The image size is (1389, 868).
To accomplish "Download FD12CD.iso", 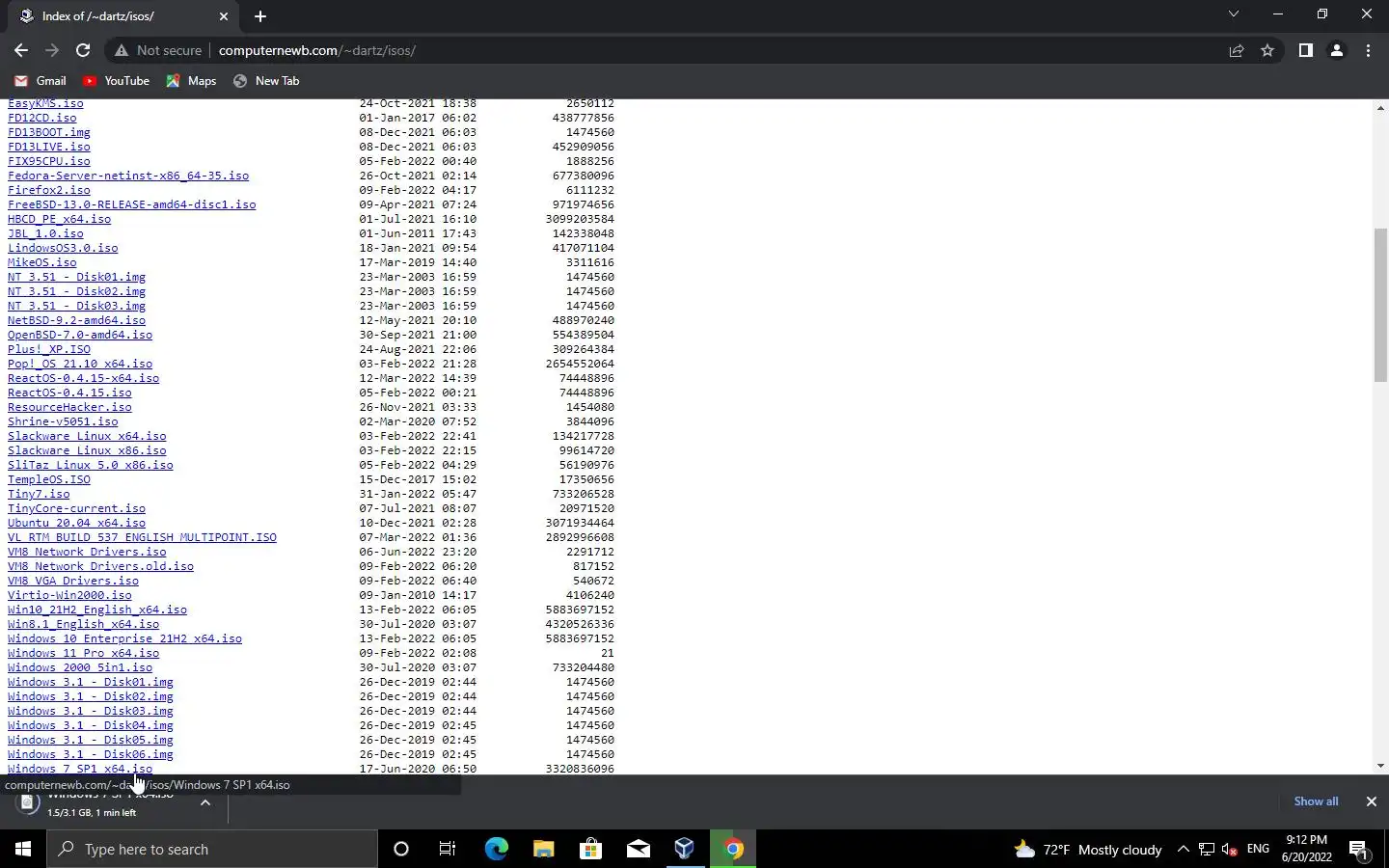I will coord(42,118).
